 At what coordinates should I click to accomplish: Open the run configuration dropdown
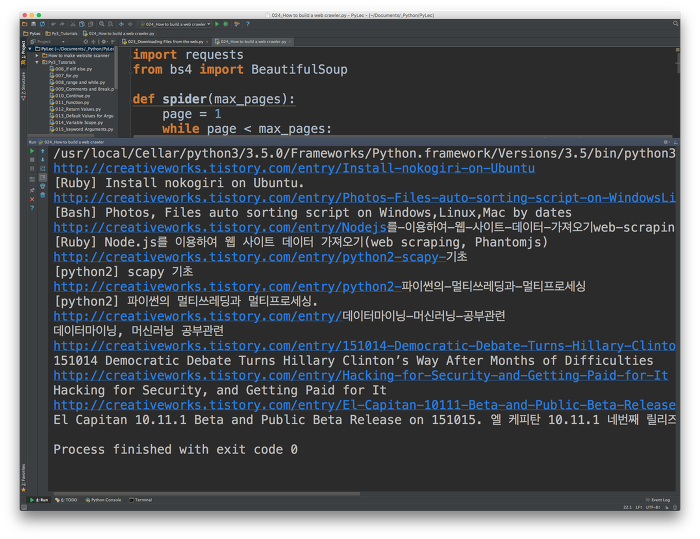tap(175, 24)
